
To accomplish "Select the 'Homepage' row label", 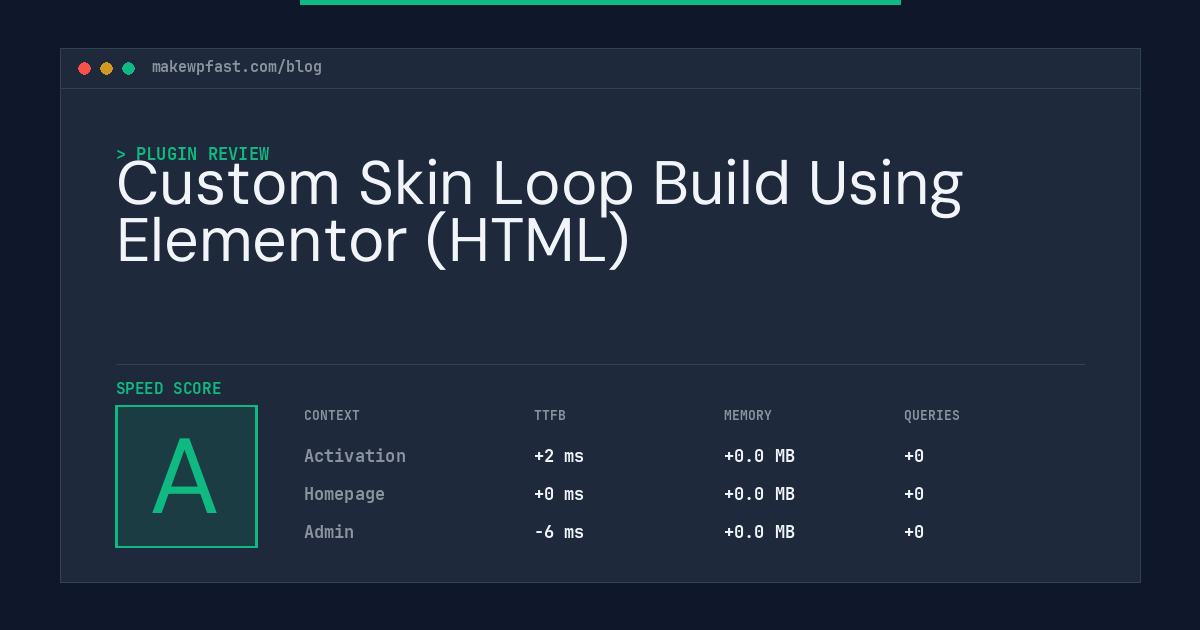I will coord(344,494).
